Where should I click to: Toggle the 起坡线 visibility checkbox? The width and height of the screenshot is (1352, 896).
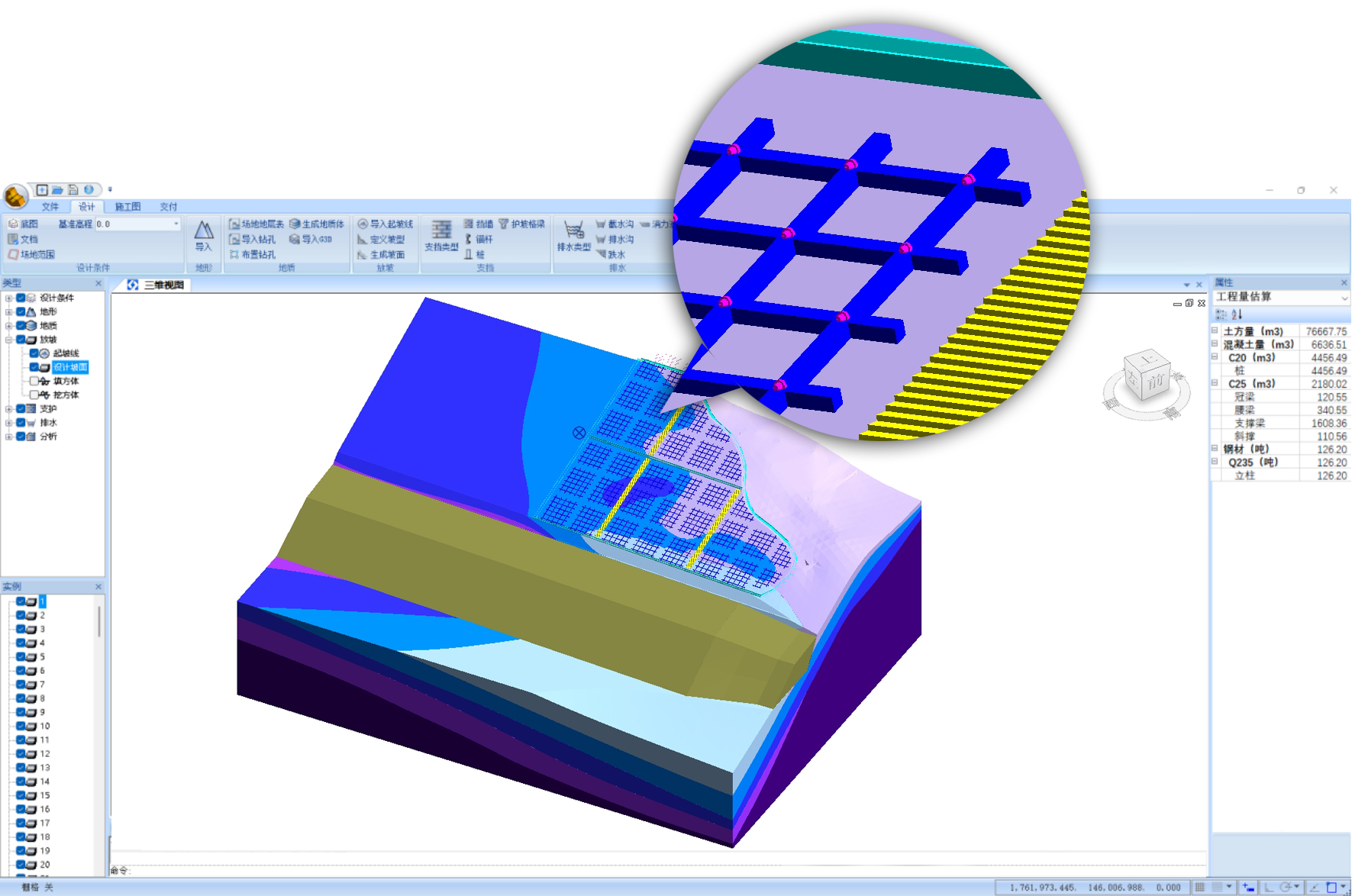(34, 353)
